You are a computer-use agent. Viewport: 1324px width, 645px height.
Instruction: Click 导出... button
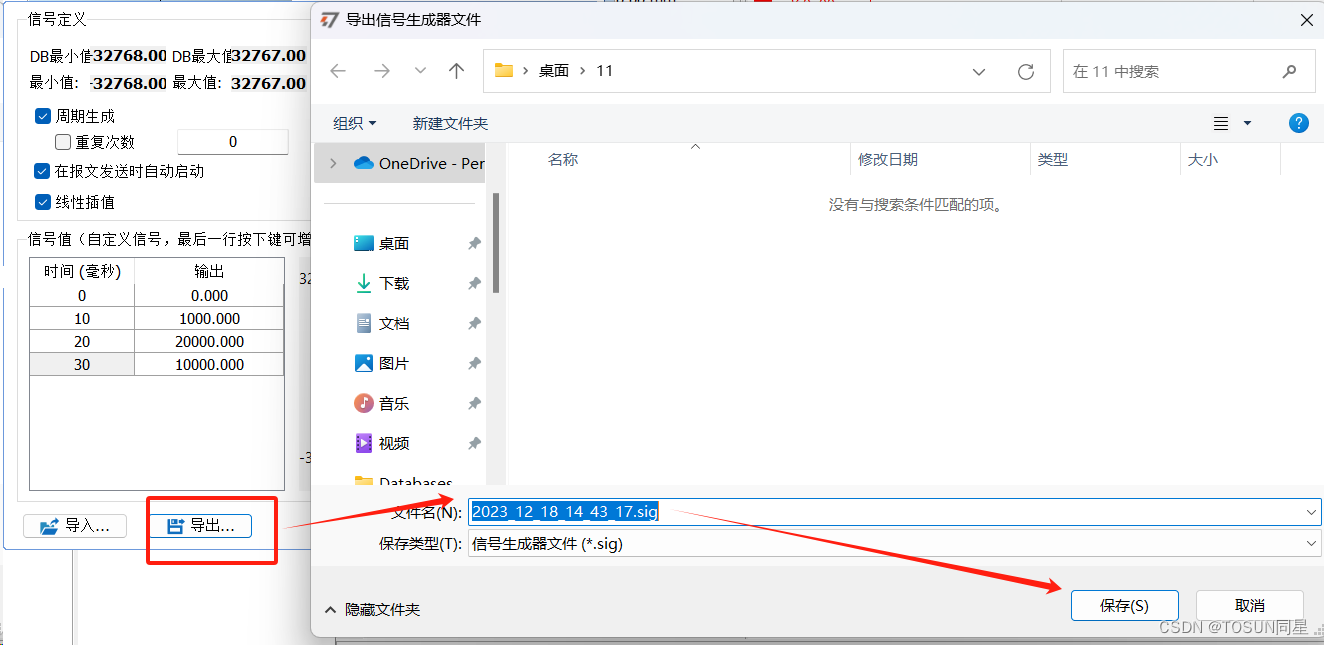click(x=200, y=525)
